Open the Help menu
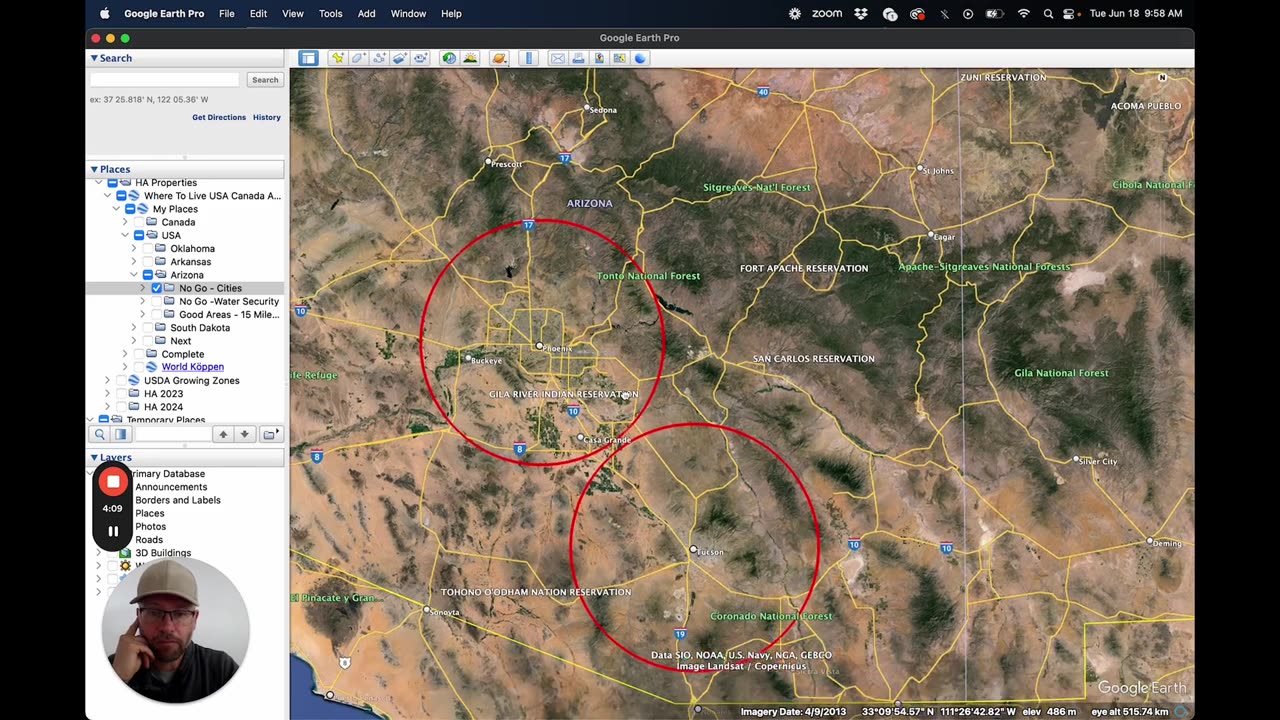Screen dimensions: 1280x720 point(451,14)
